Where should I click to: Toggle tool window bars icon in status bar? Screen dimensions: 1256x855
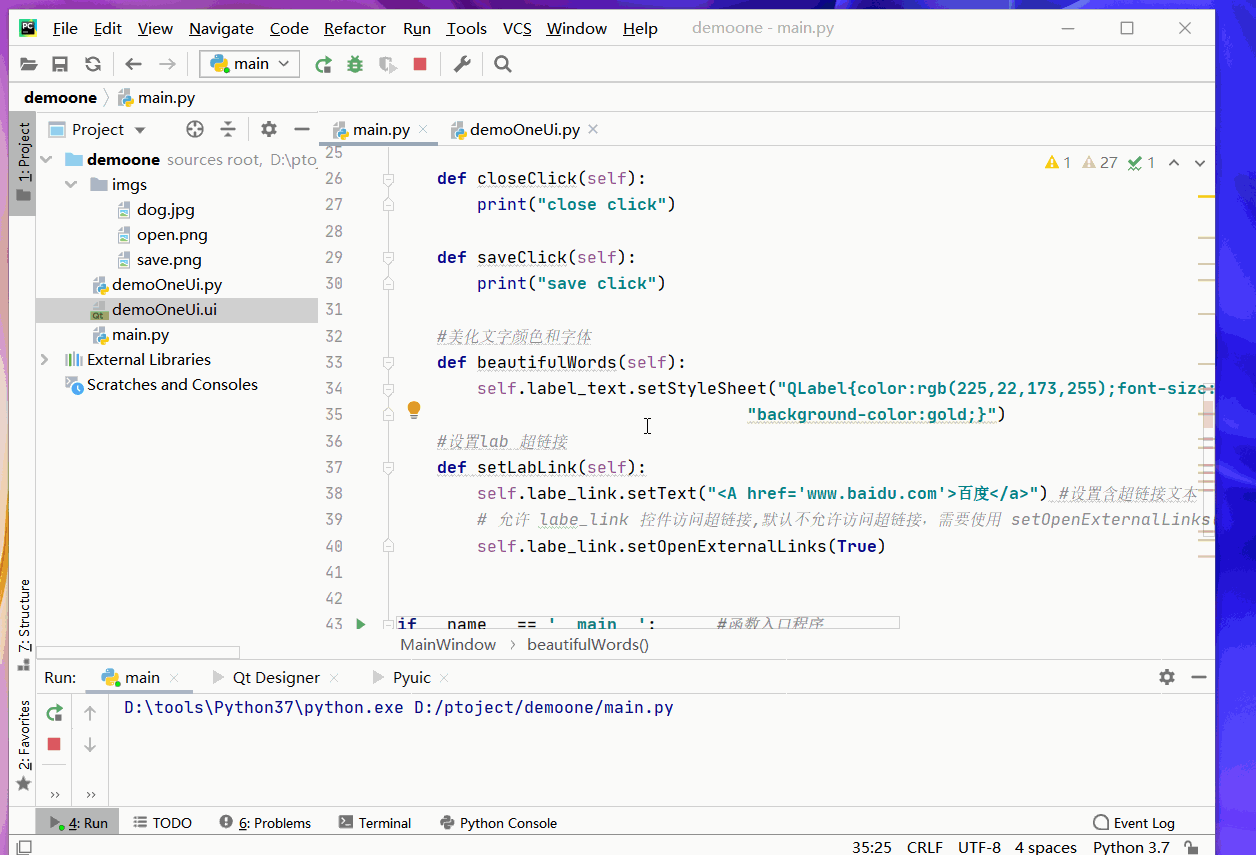tap(23, 847)
